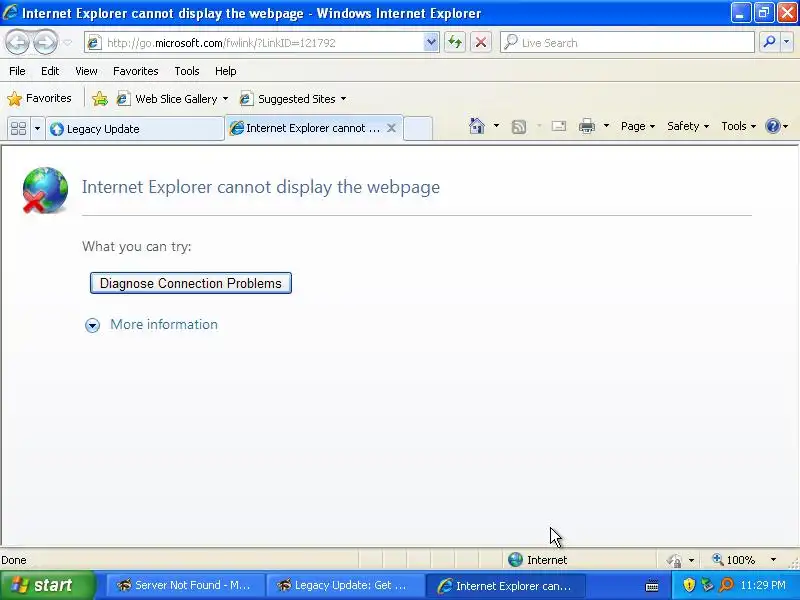The width and height of the screenshot is (800, 600).
Task: Show Quick Tabs thumbnail view
Action: click(18, 128)
